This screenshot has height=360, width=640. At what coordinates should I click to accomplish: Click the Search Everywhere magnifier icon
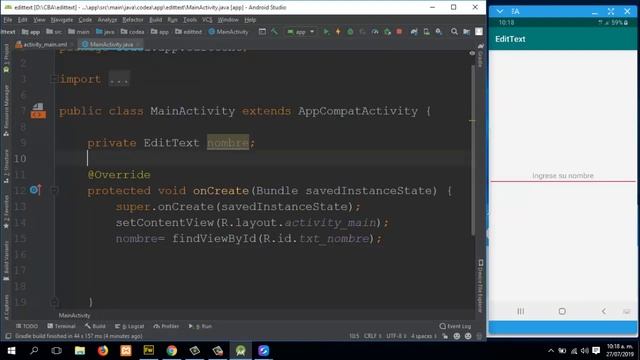click(x=454, y=32)
